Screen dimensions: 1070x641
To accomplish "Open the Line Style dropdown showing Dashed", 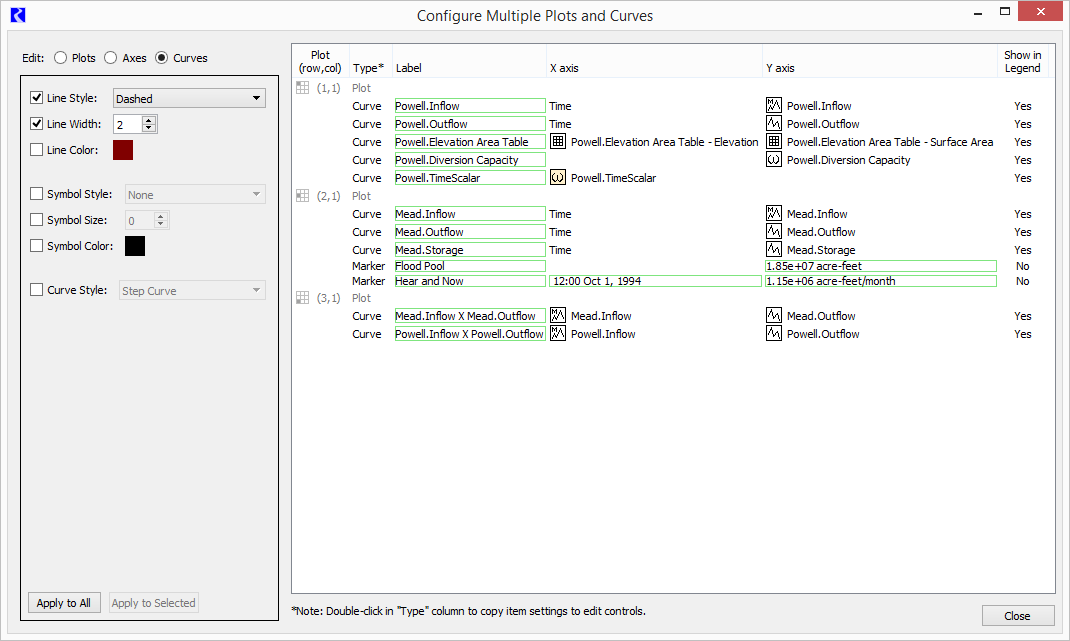I will [x=189, y=98].
